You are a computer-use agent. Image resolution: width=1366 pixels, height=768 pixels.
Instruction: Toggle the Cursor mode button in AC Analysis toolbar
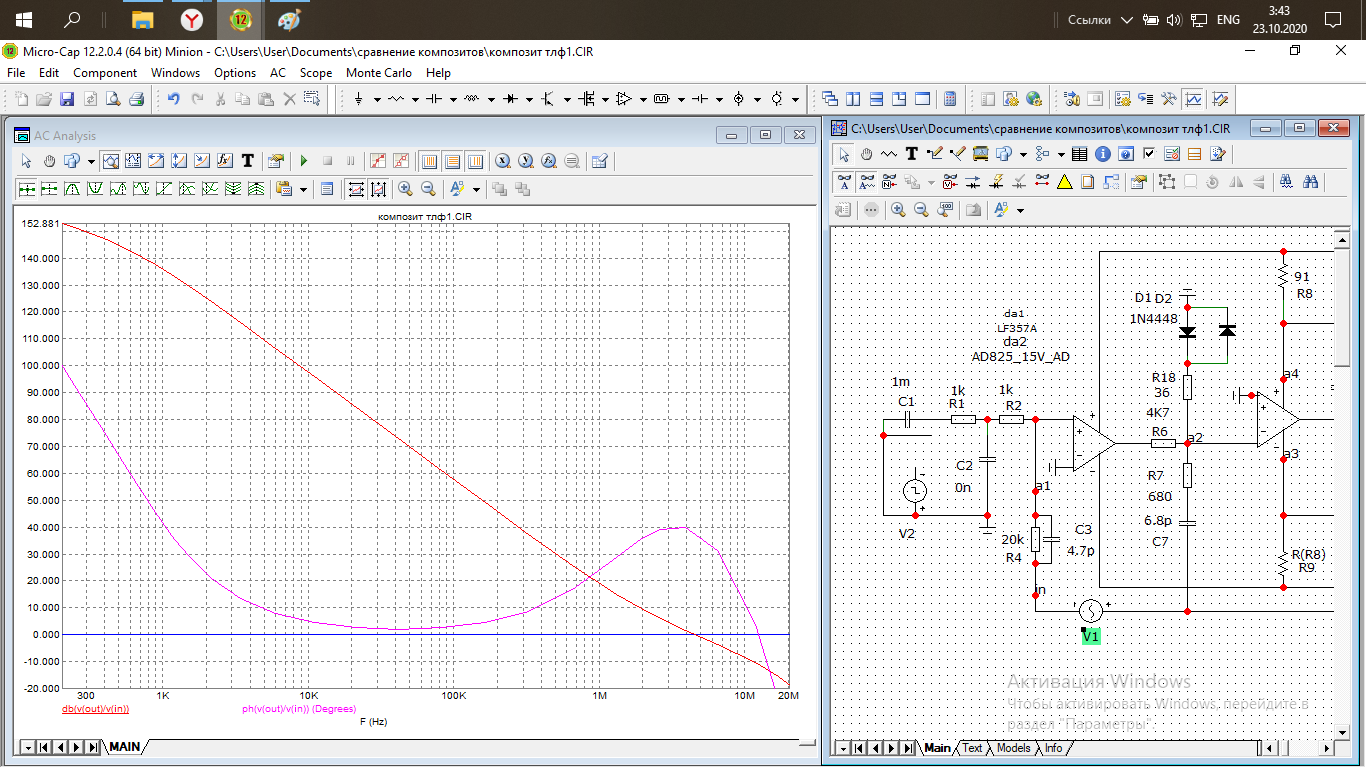pos(134,161)
